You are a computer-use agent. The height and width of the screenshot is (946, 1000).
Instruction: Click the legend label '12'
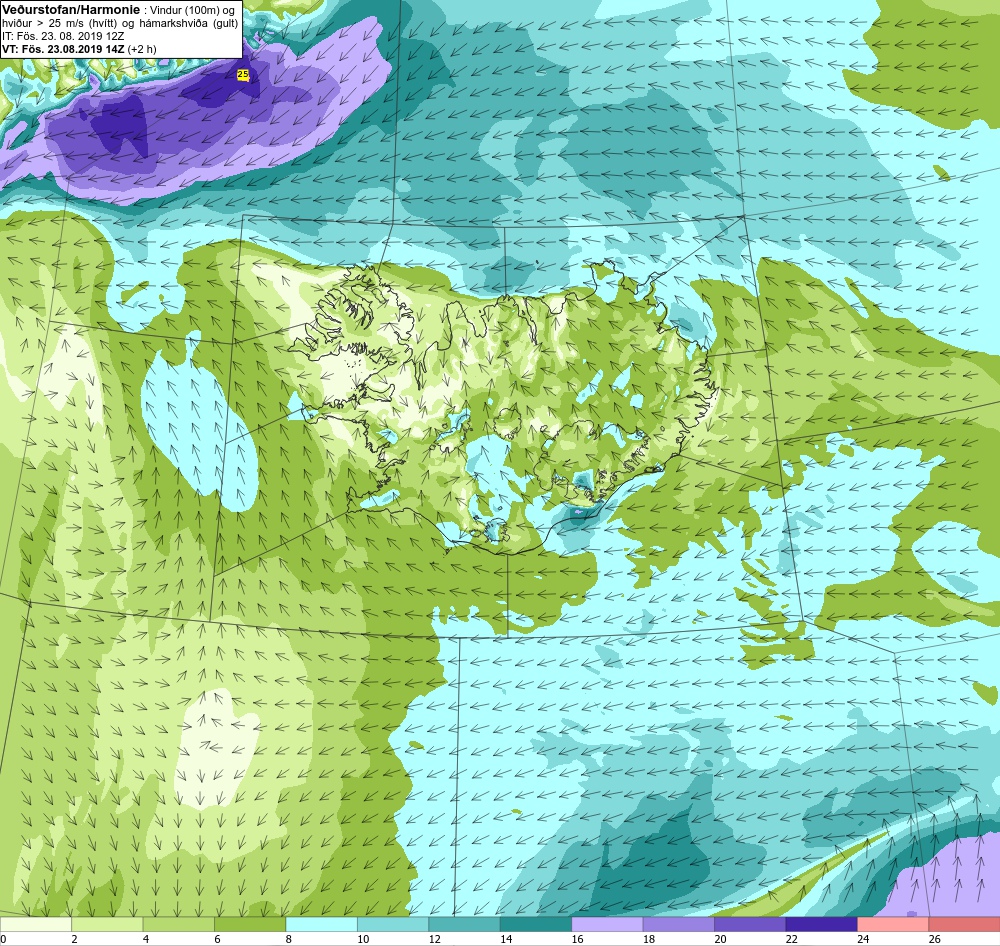coord(434,939)
